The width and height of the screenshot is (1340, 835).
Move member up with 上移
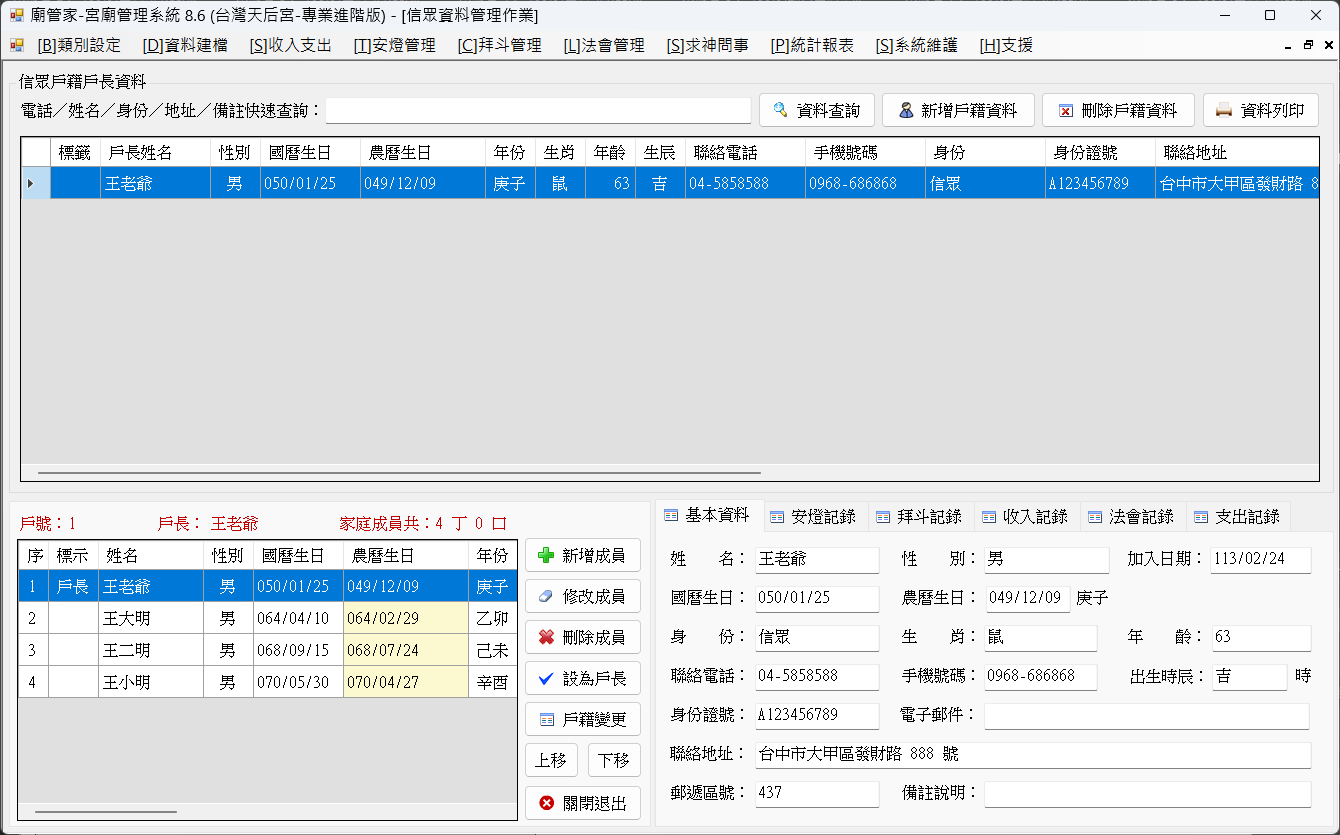(x=551, y=760)
